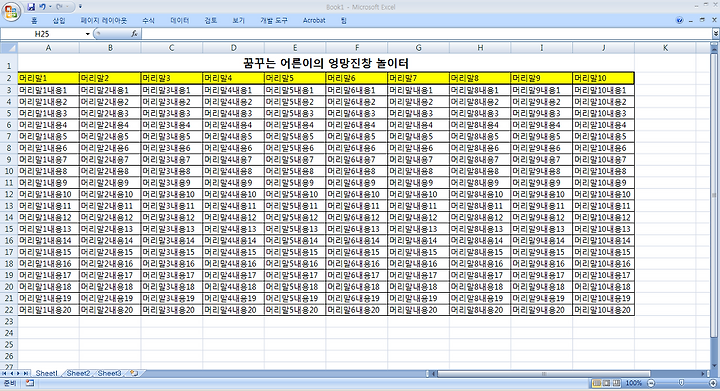The width and height of the screenshot is (720, 391).
Task: Open the 팀 ribbon tab
Action: pos(343,21)
